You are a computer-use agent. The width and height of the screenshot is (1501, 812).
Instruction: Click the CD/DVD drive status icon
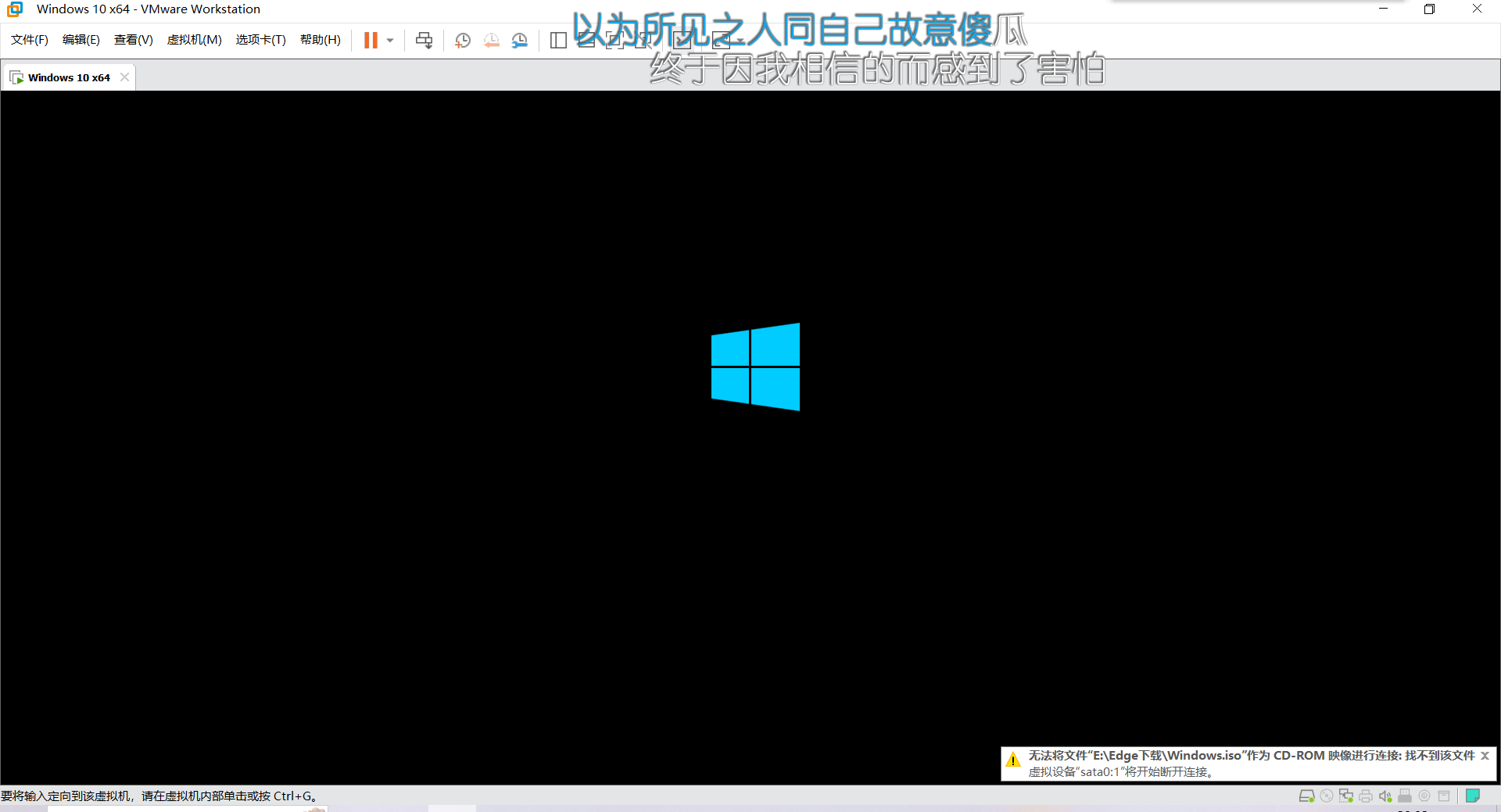[1327, 796]
